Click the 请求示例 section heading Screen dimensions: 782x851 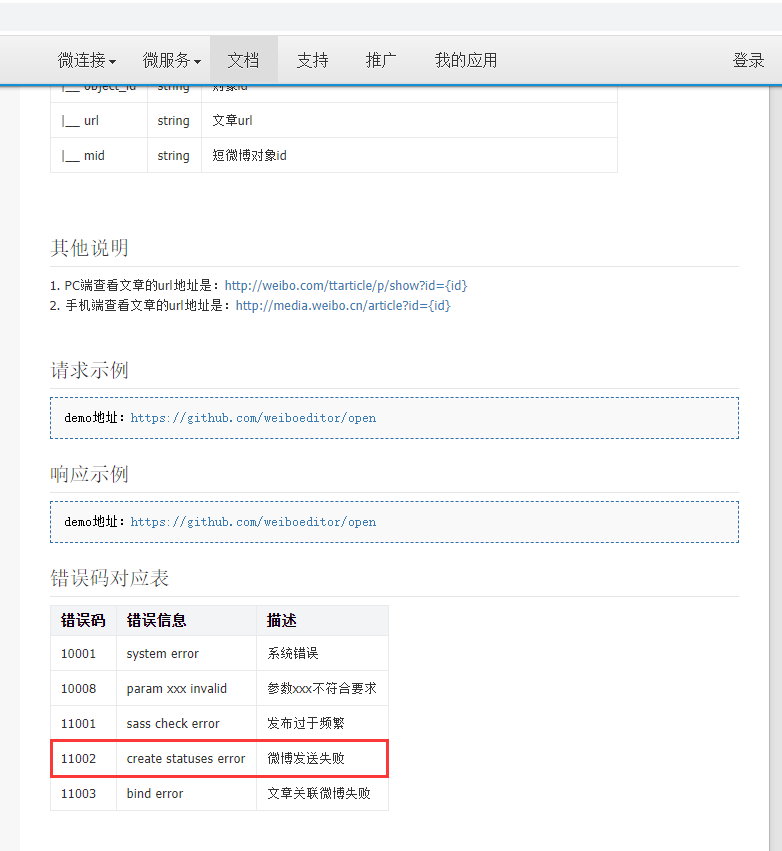[x=90, y=370]
